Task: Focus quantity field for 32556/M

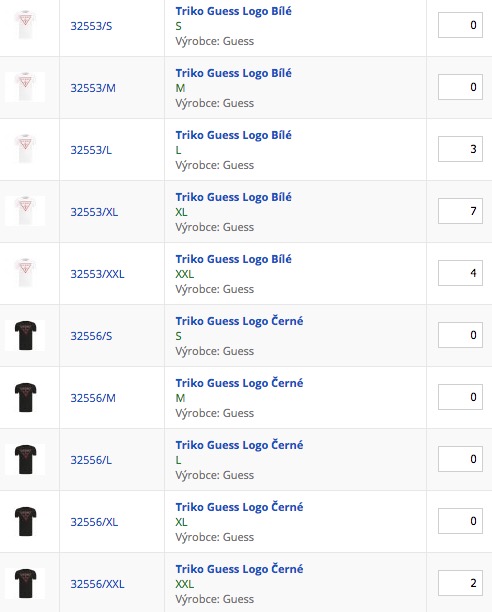Action: coord(460,397)
